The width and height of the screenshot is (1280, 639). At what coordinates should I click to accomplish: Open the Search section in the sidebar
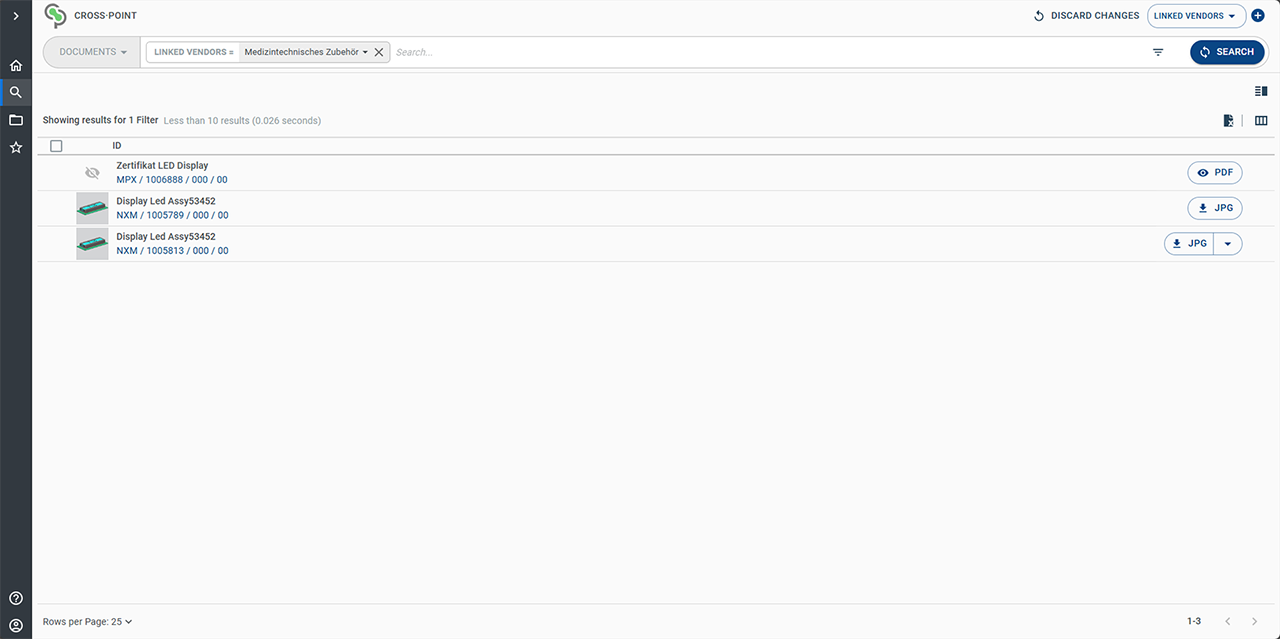(15, 91)
